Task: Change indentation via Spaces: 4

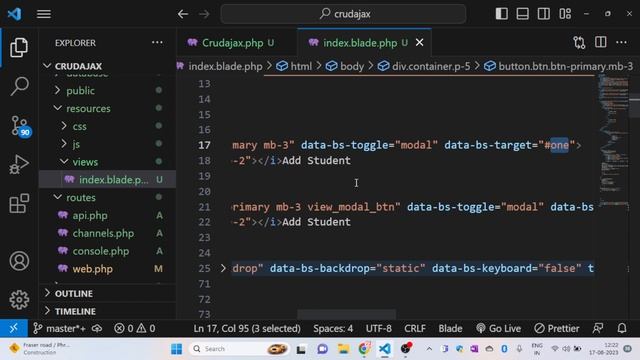Action: (333, 328)
